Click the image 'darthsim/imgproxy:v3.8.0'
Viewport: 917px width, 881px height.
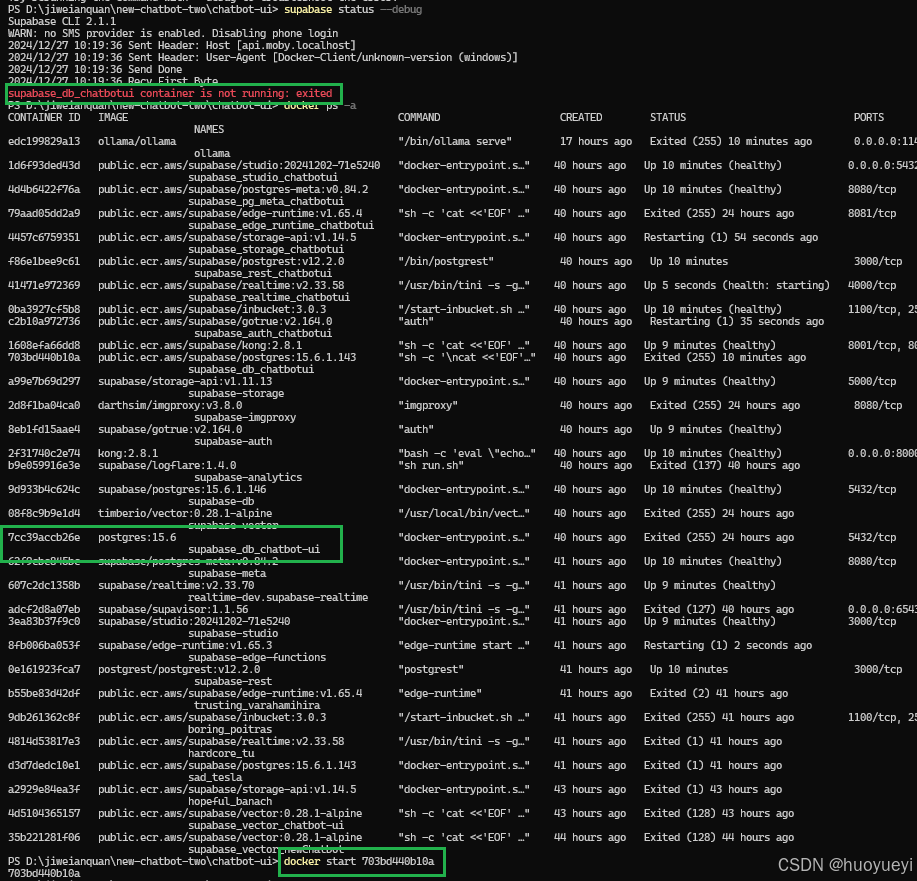(170, 405)
